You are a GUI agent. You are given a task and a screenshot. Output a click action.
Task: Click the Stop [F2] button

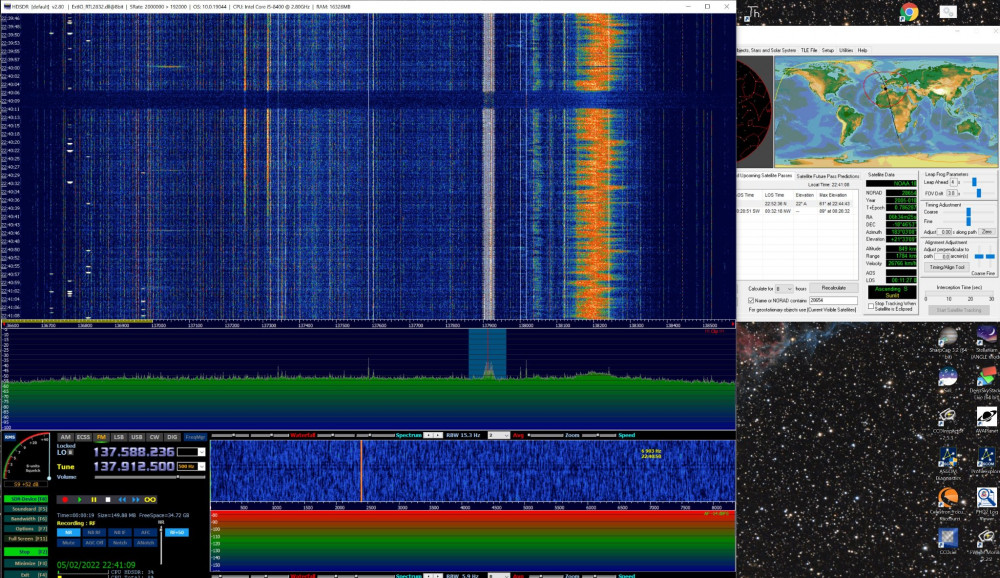[26, 551]
